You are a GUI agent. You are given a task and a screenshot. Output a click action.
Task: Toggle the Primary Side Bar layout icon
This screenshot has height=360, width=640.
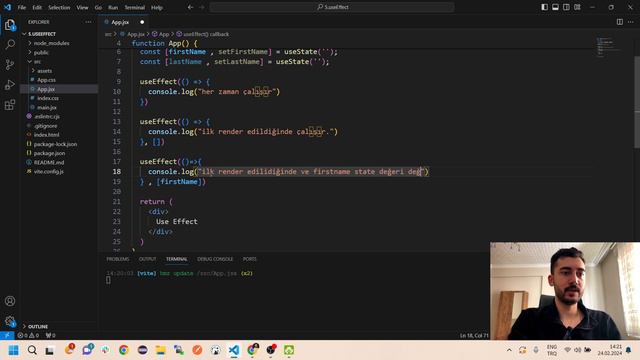click(x=544, y=7)
